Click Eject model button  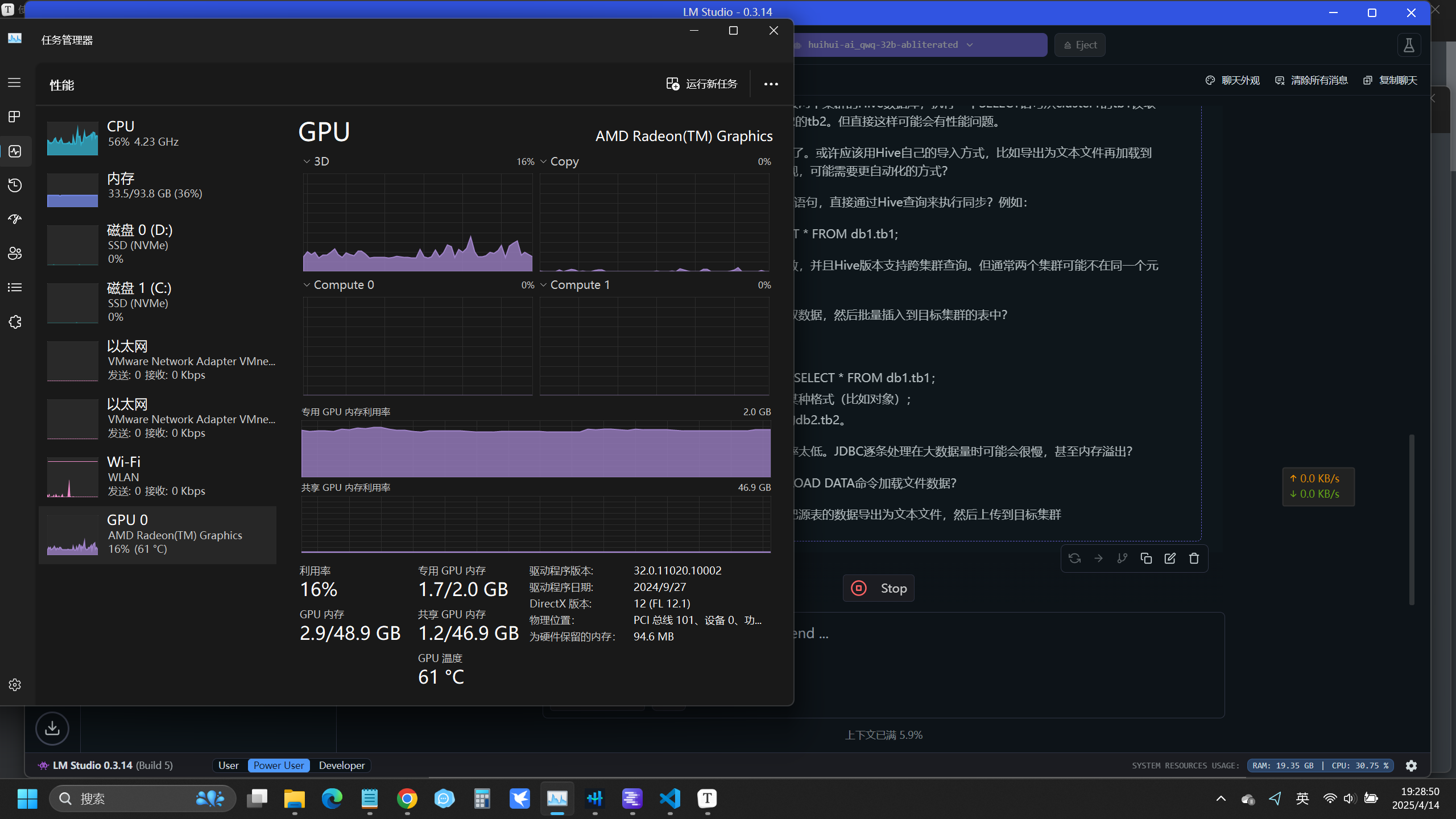(x=1079, y=45)
